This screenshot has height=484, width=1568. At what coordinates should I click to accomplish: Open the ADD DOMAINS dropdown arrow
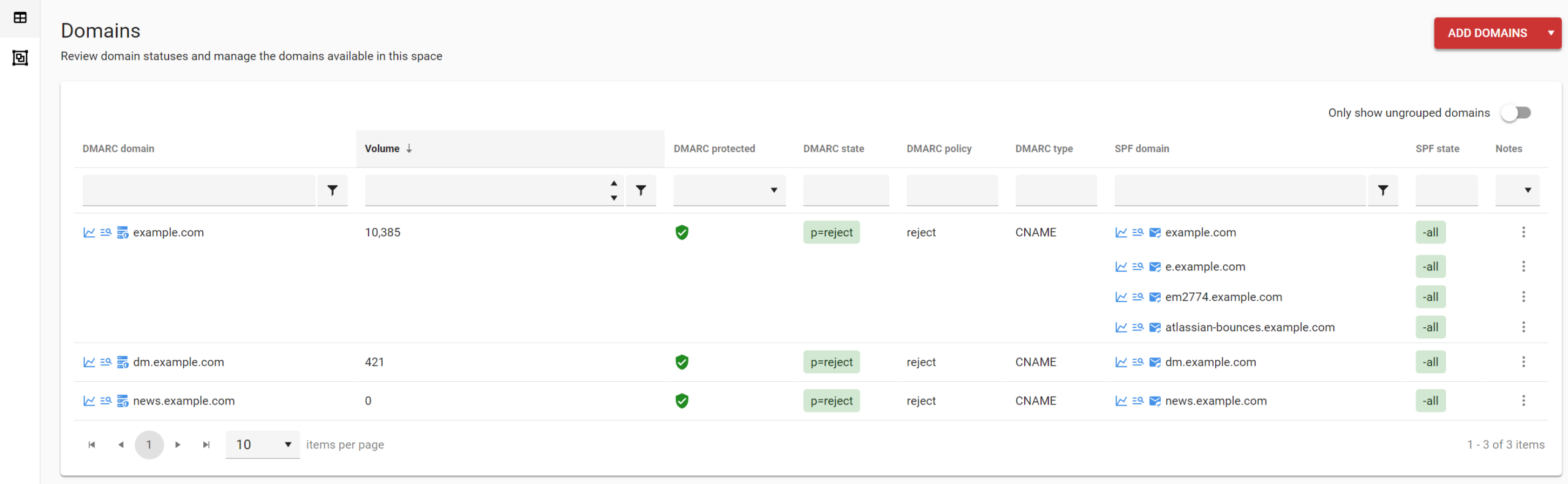point(1550,33)
